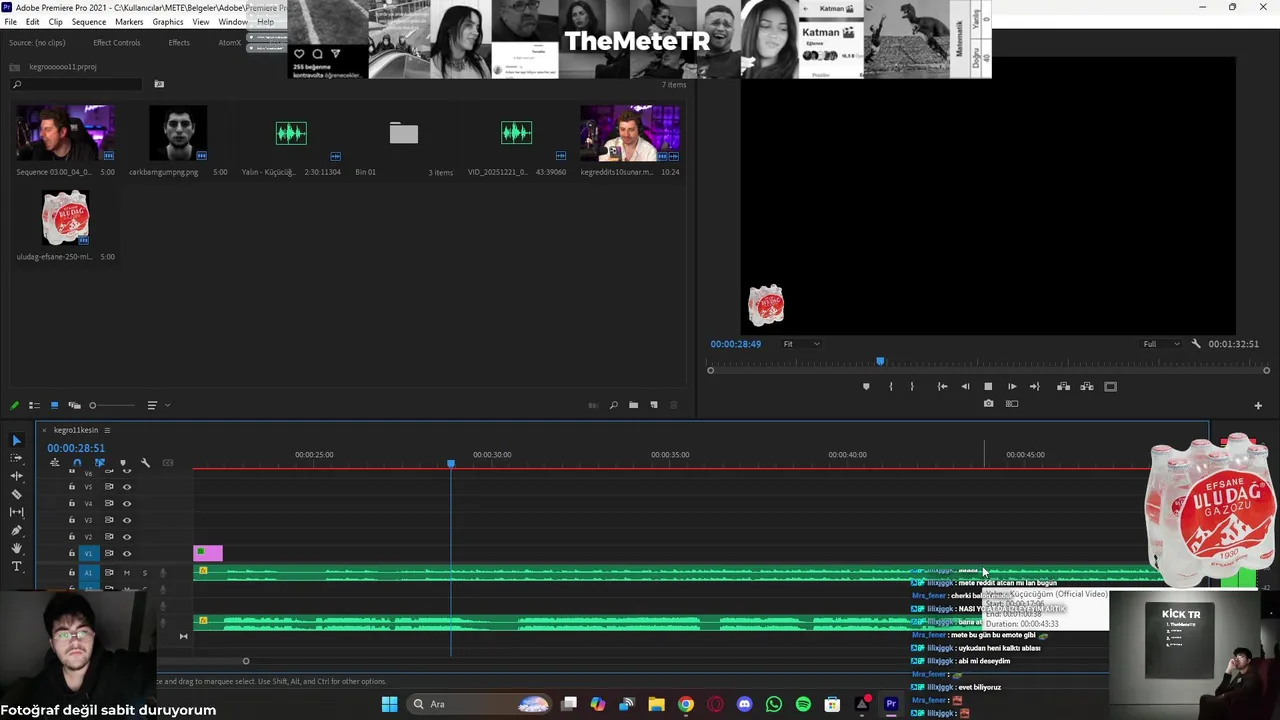The height and width of the screenshot is (720, 1280).
Task: Toggle V1 track output eye
Action: [127, 553]
